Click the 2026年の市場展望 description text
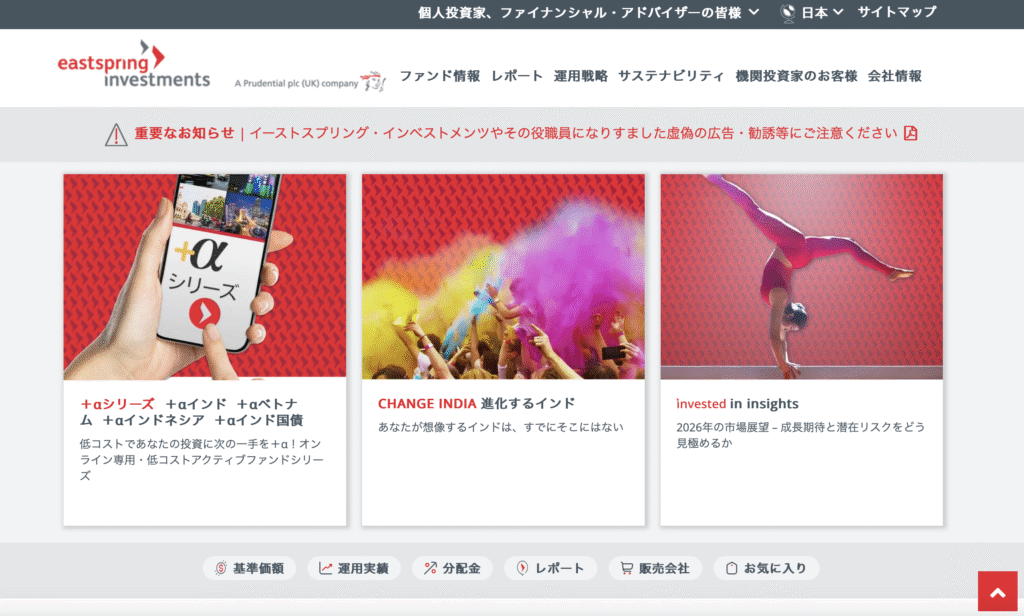 (801, 435)
